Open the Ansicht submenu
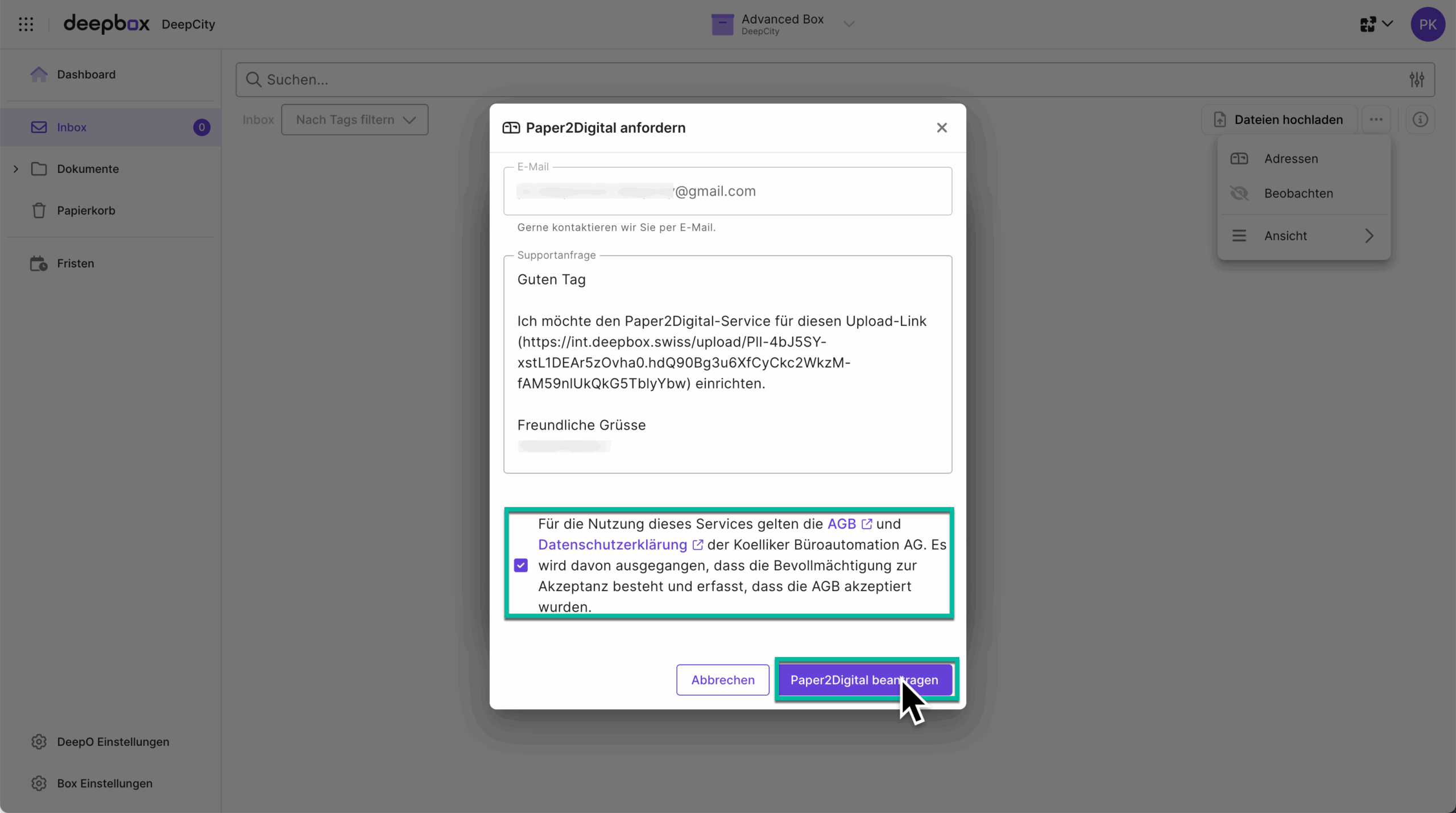 pos(1304,236)
